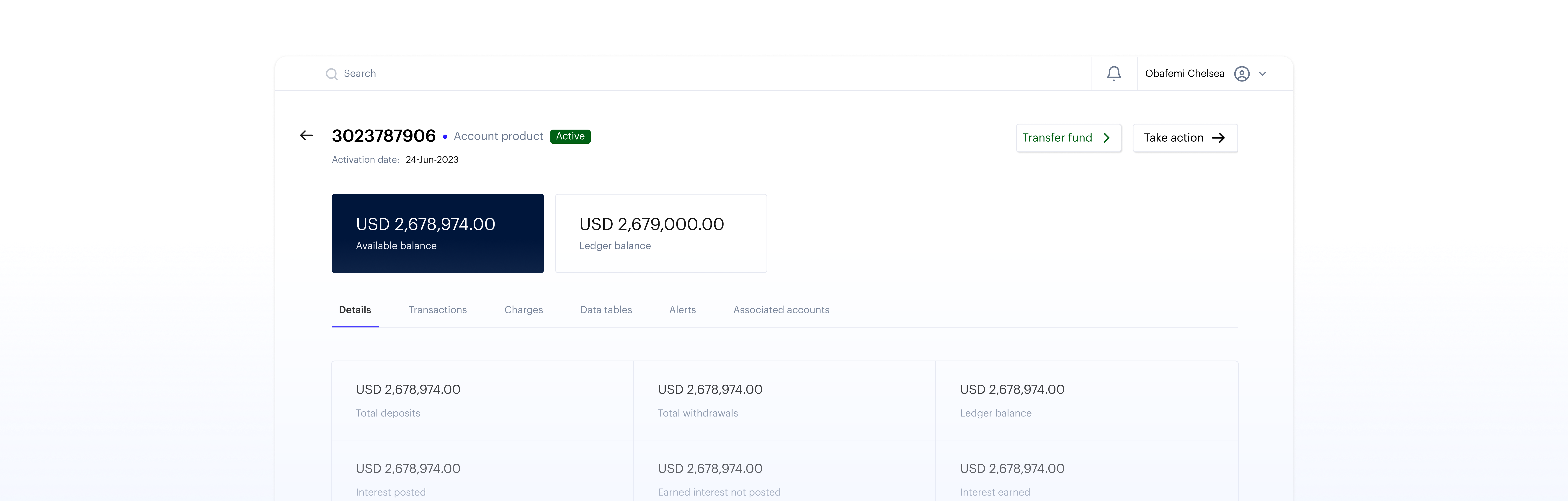Select account number 3023787906
This screenshot has width=1568, height=501.
pos(384,135)
